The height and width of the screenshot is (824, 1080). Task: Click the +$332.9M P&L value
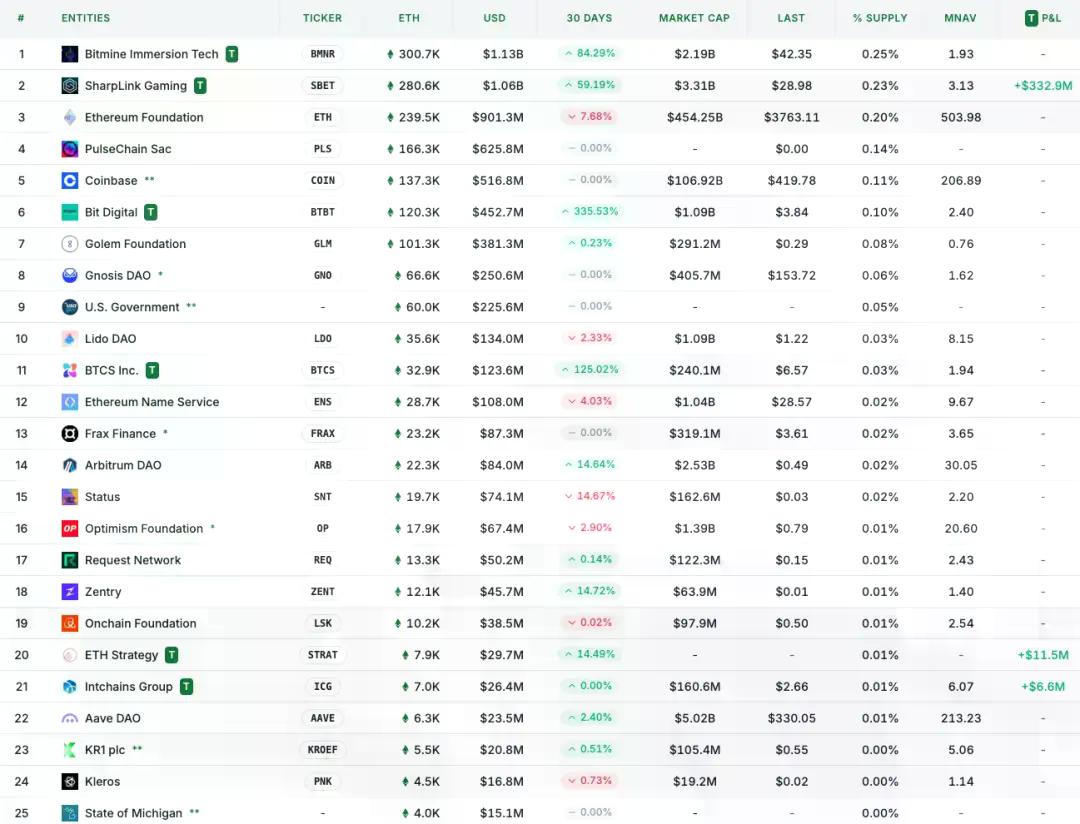click(1043, 85)
